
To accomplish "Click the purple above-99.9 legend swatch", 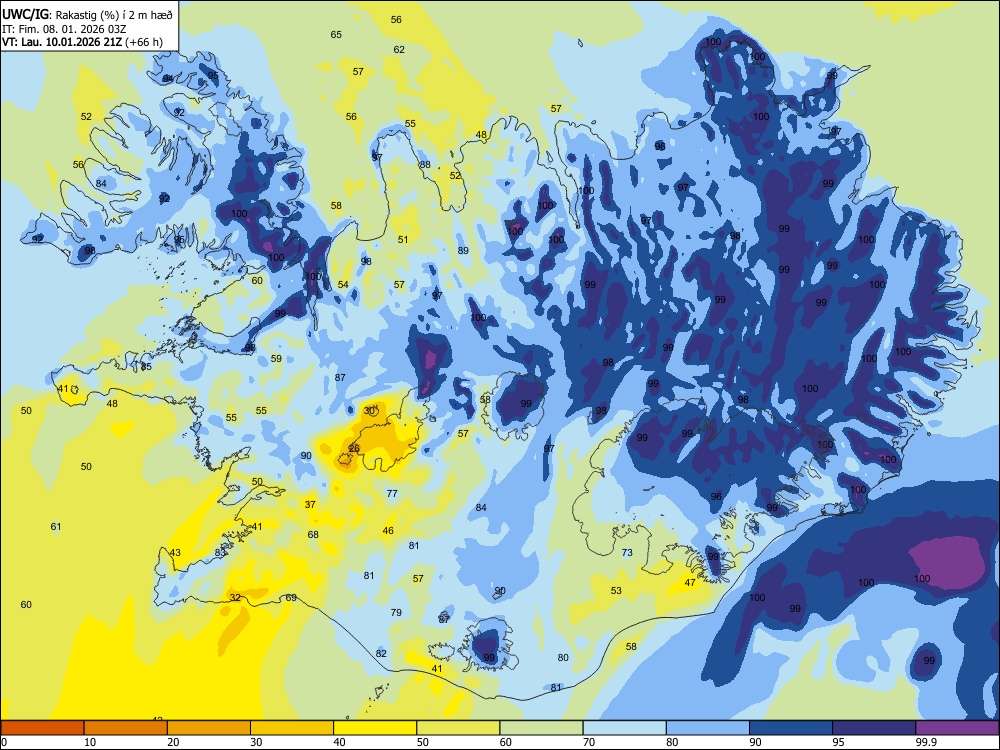I will pyautogui.click(x=957, y=728).
